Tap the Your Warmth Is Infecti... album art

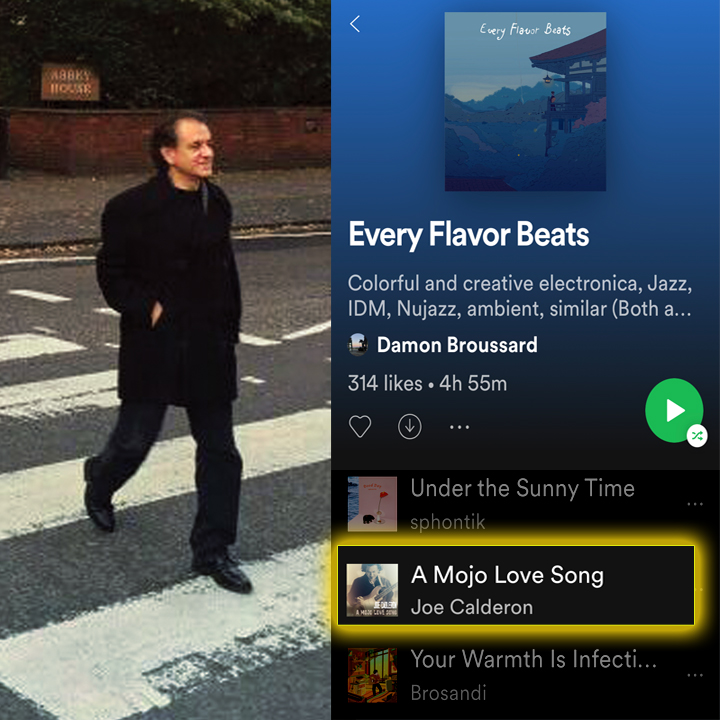click(372, 675)
